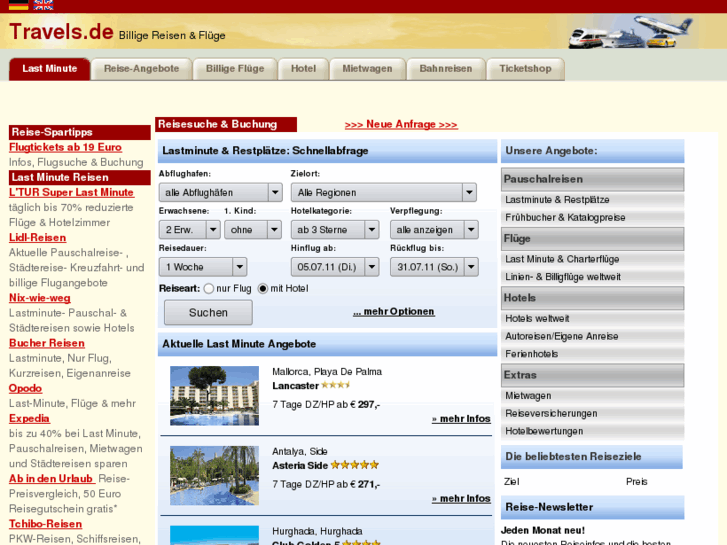Open the Verpflegung 'alle anzeigen' dropdown
The width and height of the screenshot is (727, 545).
(434, 230)
